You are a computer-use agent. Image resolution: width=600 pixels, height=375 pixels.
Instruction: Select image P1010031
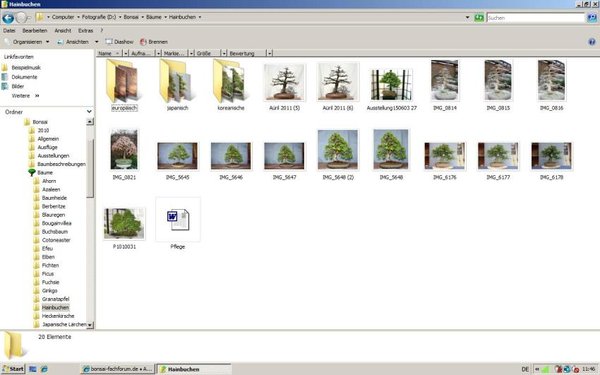tap(124, 228)
